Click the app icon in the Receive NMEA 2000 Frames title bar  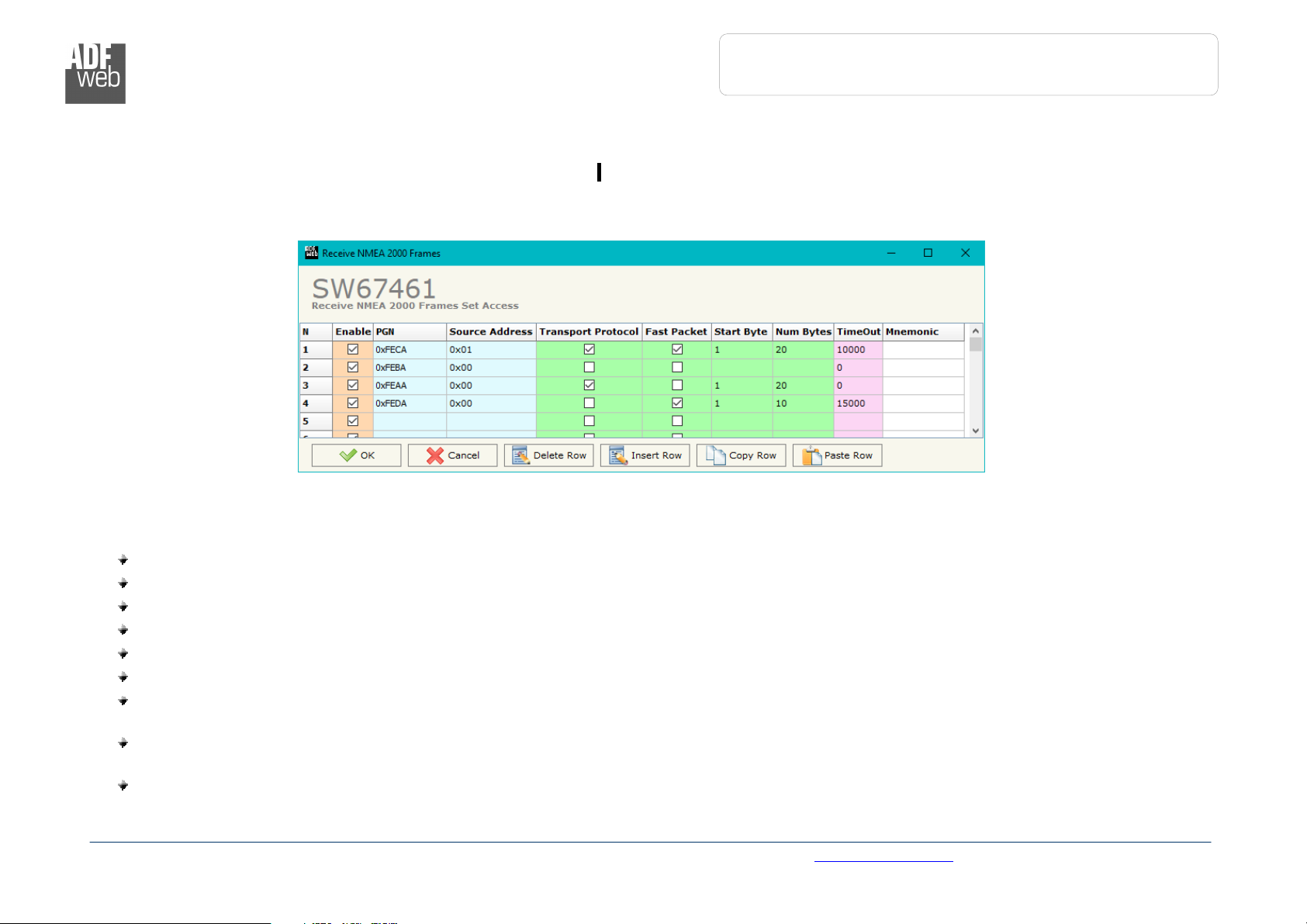coord(312,253)
